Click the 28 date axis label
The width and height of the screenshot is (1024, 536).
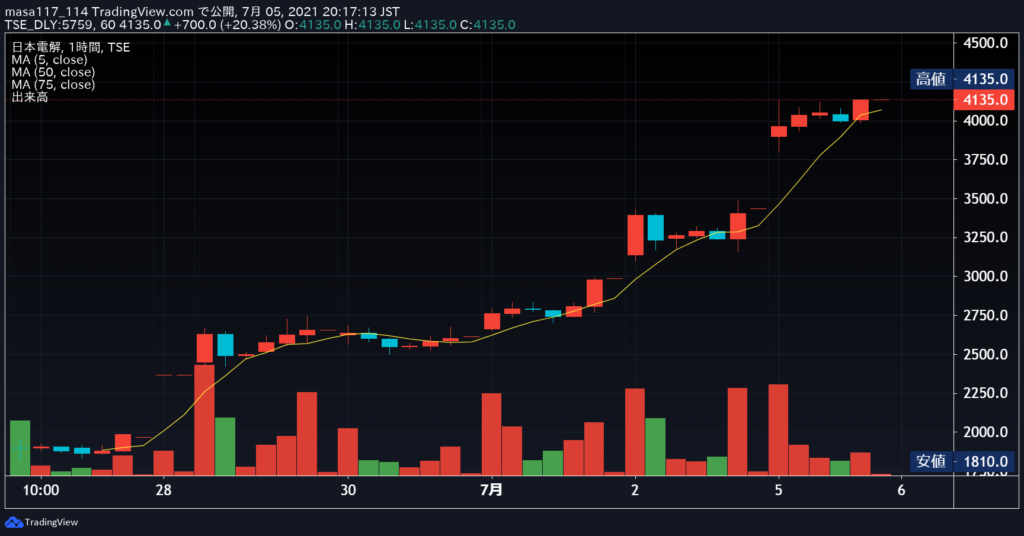[x=164, y=490]
